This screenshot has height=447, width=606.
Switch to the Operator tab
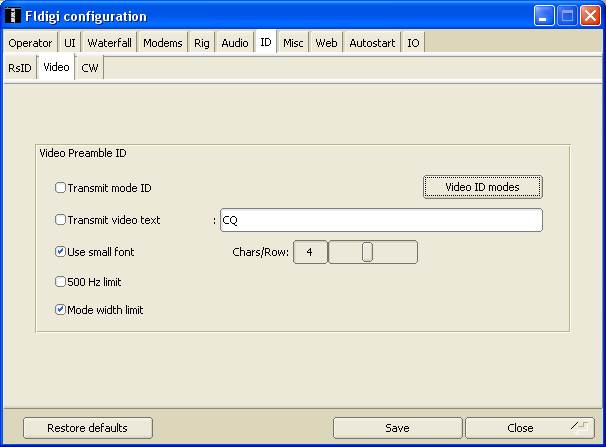point(30,43)
